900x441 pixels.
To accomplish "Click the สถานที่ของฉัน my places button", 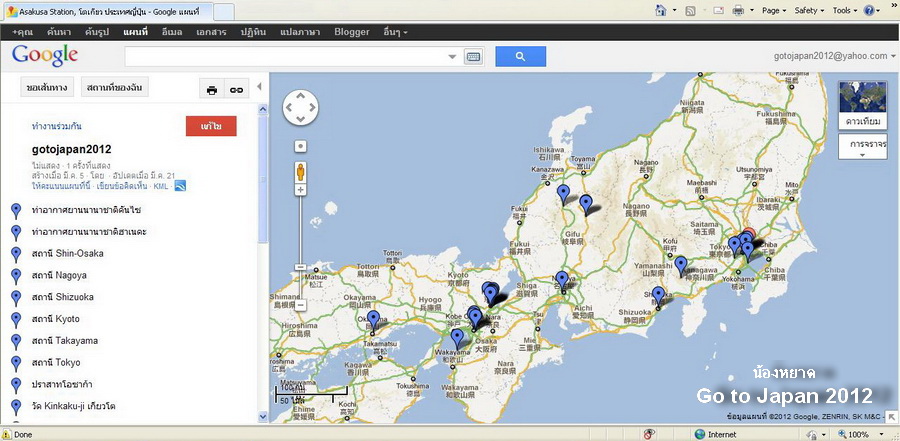I will click(115, 87).
